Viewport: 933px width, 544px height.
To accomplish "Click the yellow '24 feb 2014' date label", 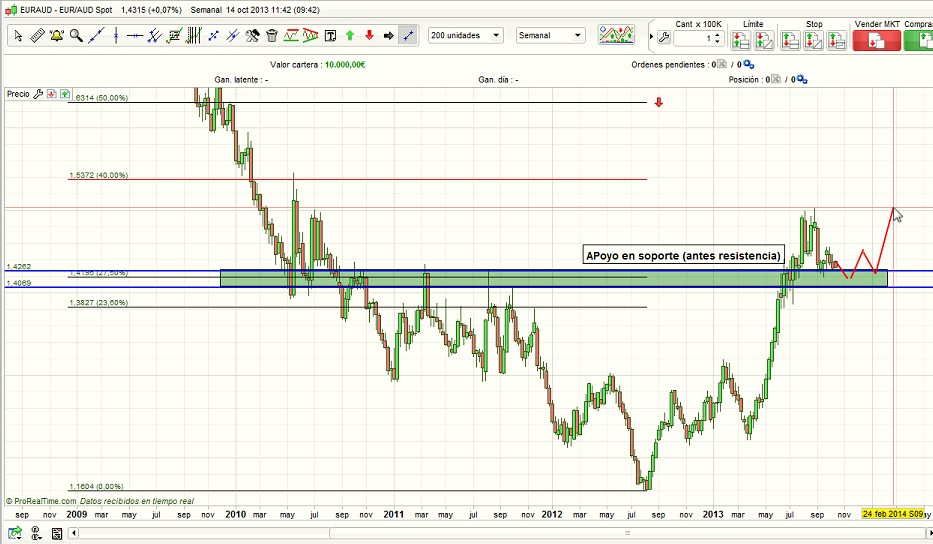I will pyautogui.click(x=893, y=514).
